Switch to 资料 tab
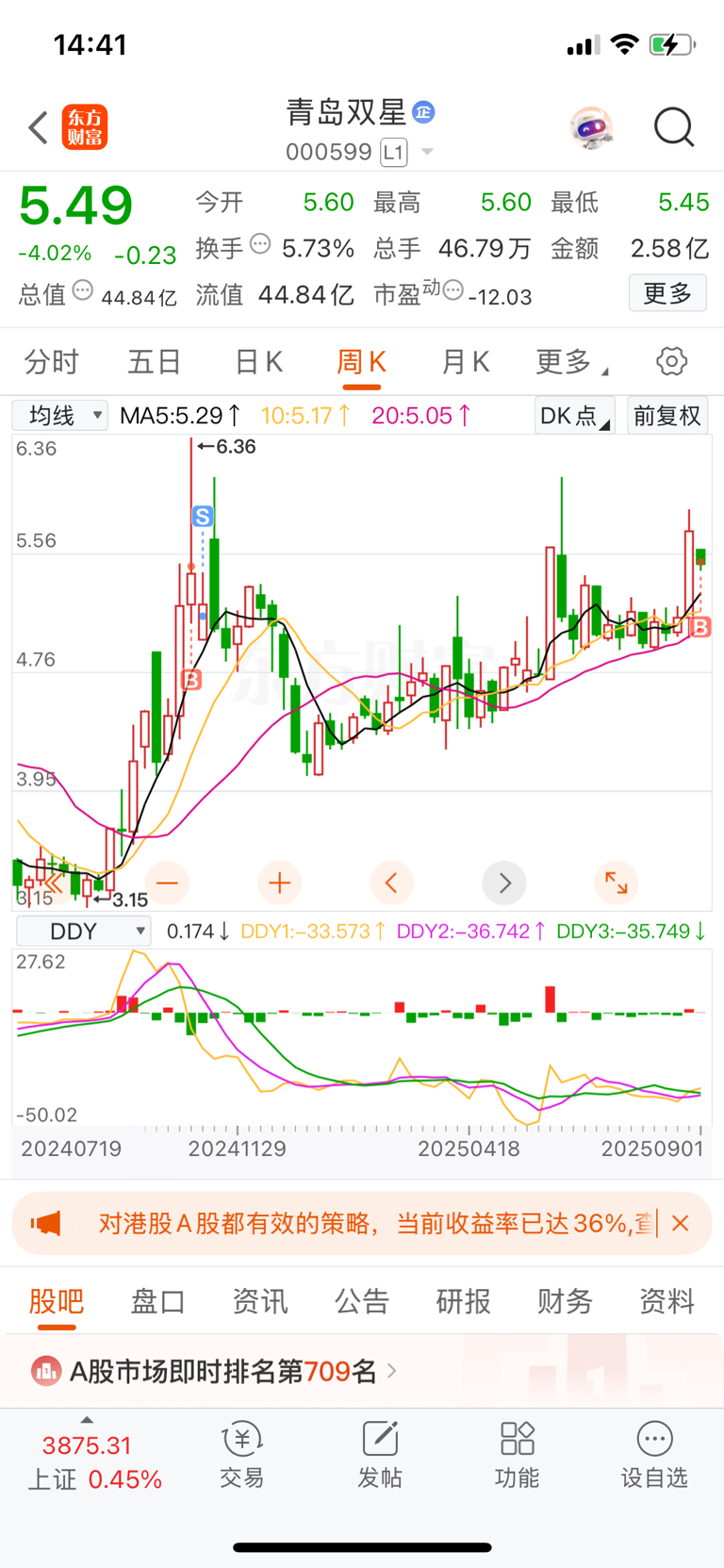 click(667, 1302)
